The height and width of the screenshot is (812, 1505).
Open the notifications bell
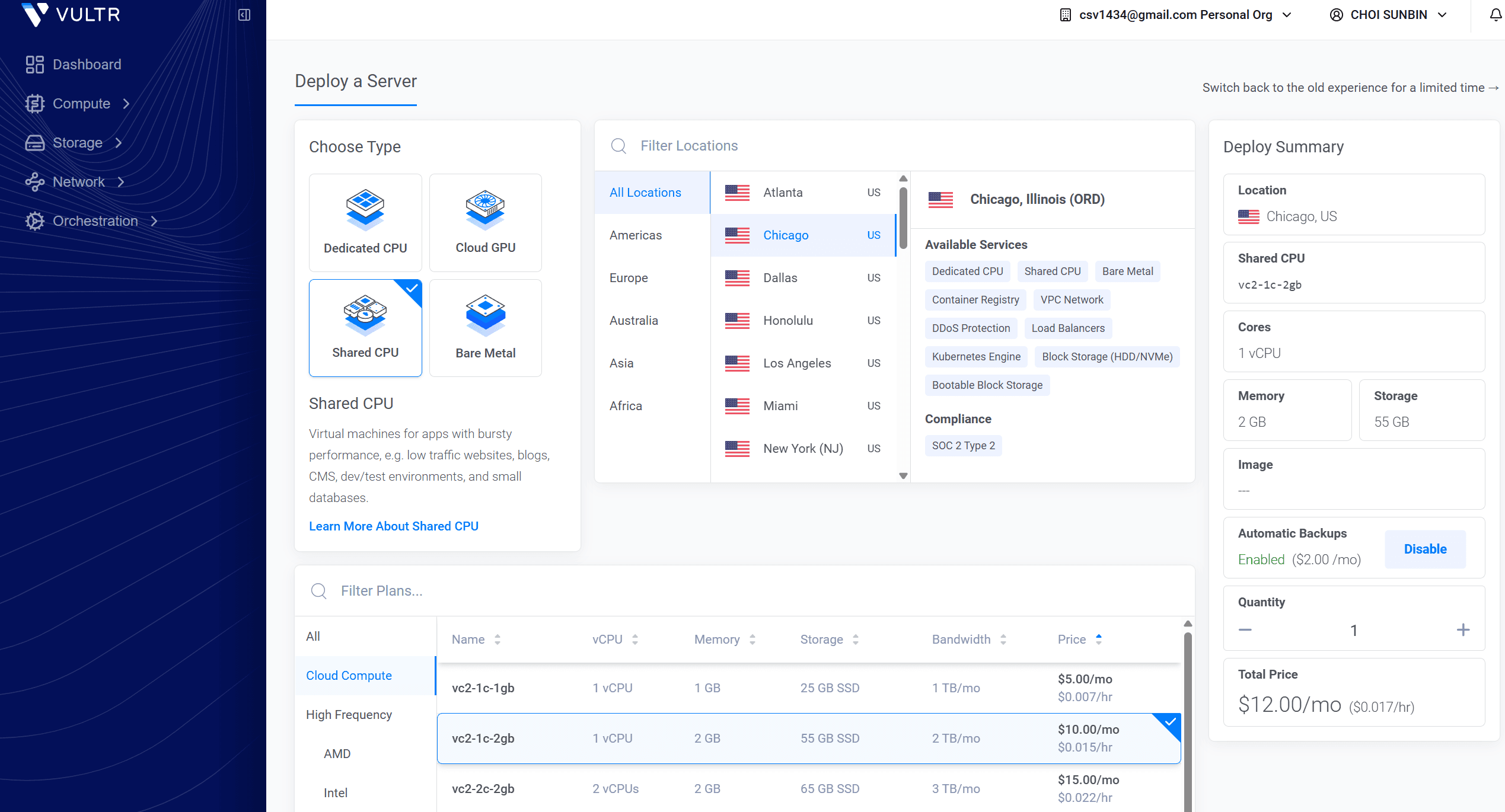tap(1496, 14)
